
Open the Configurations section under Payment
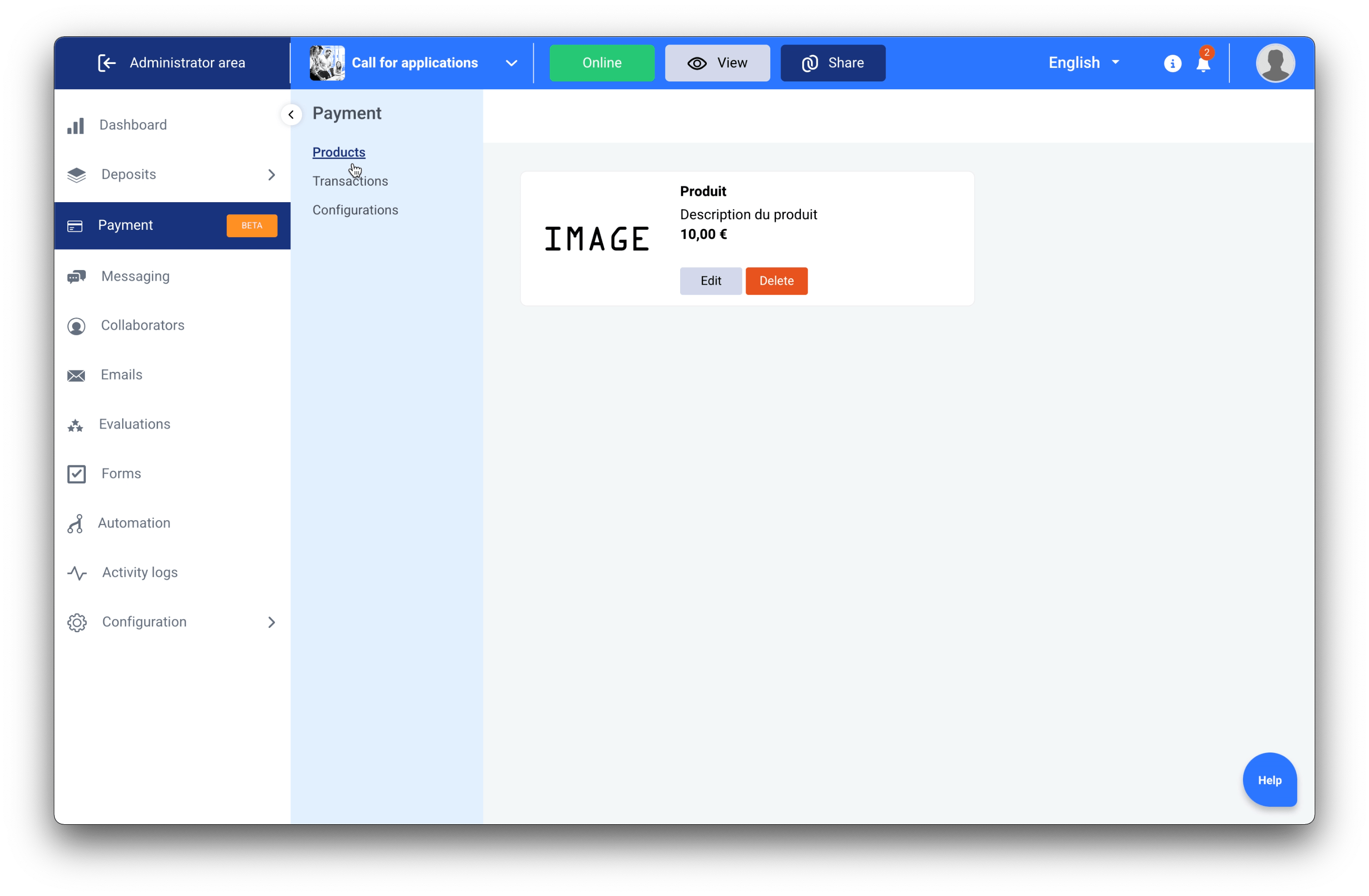click(355, 210)
